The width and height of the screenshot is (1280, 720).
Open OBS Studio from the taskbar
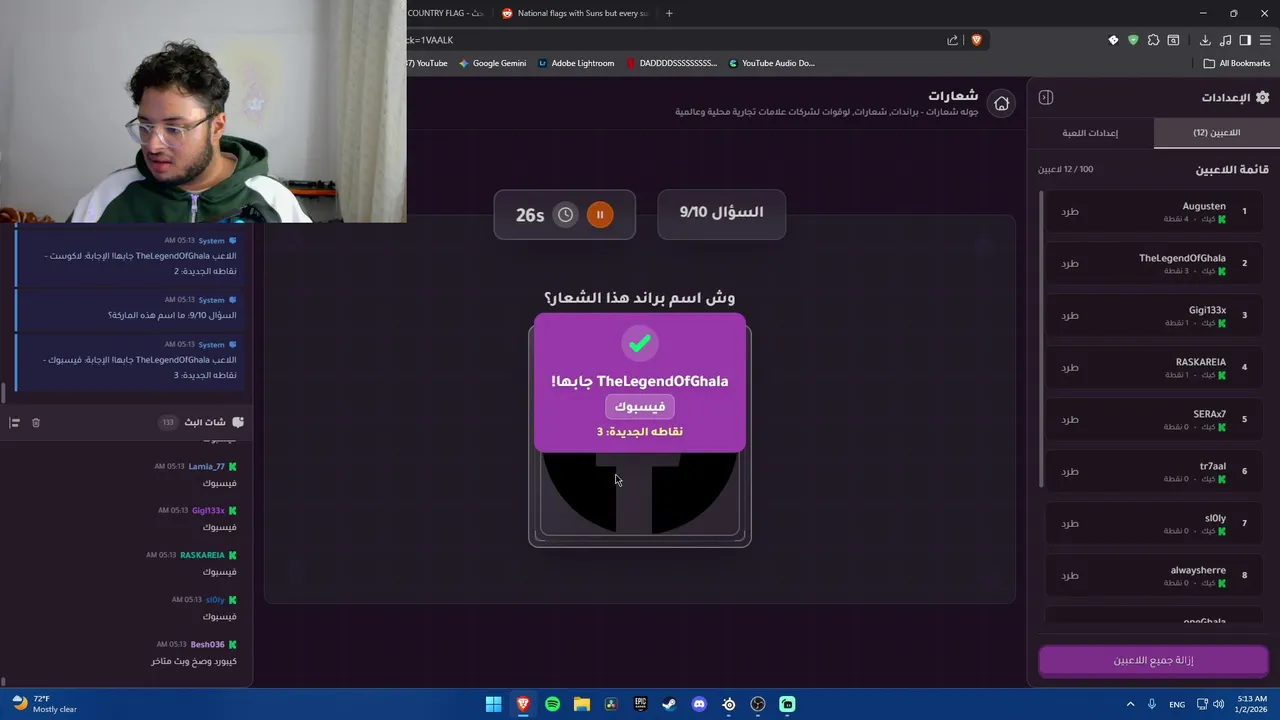coord(758,704)
